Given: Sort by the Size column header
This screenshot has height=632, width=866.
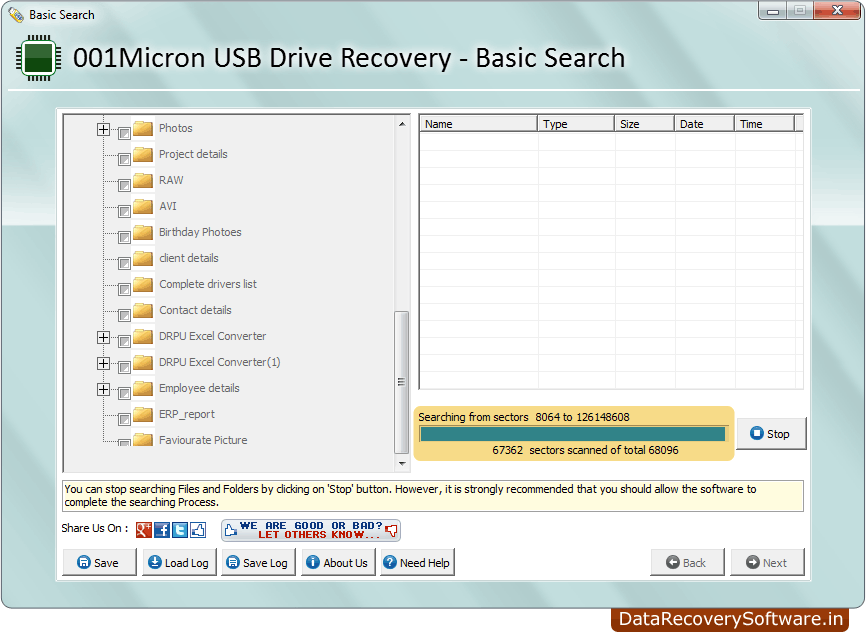Looking at the screenshot, I should pos(645,124).
